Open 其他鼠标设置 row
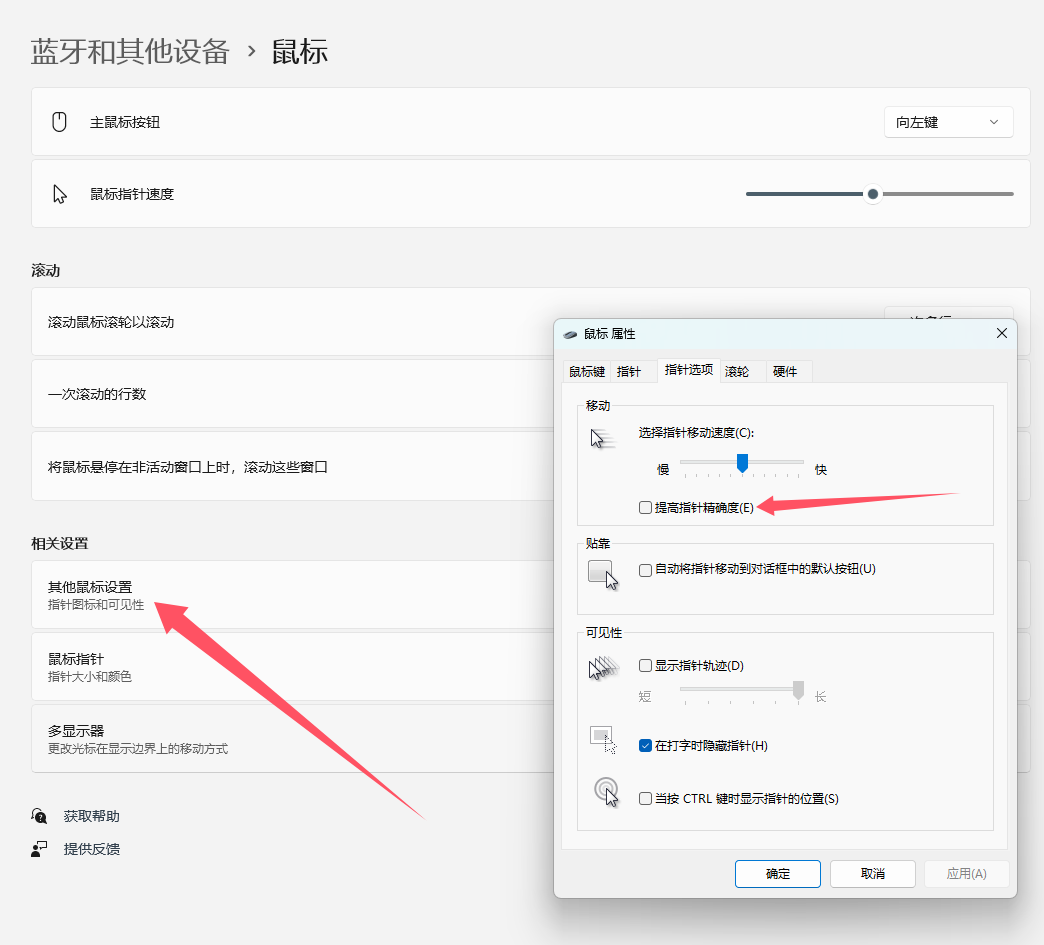1044x945 pixels. pyautogui.click(x=293, y=595)
